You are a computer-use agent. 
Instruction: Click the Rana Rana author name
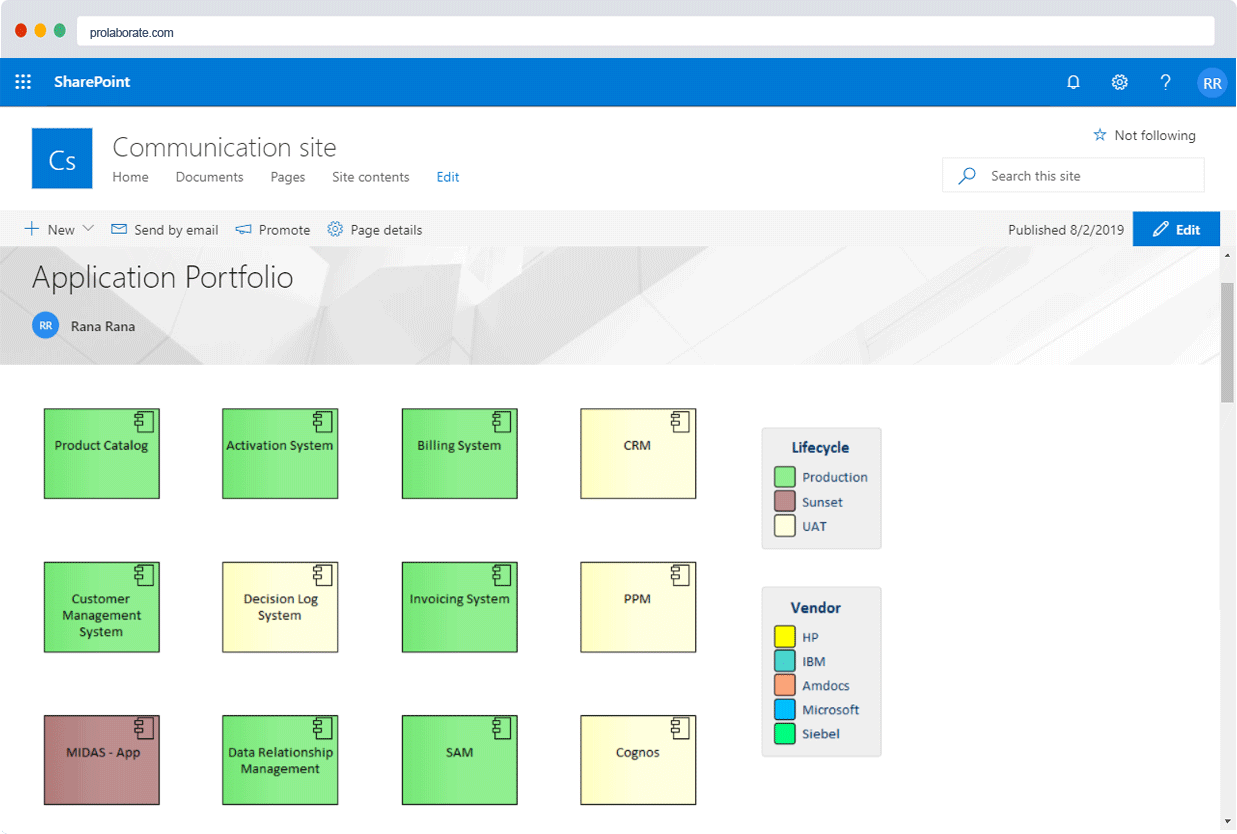(103, 326)
